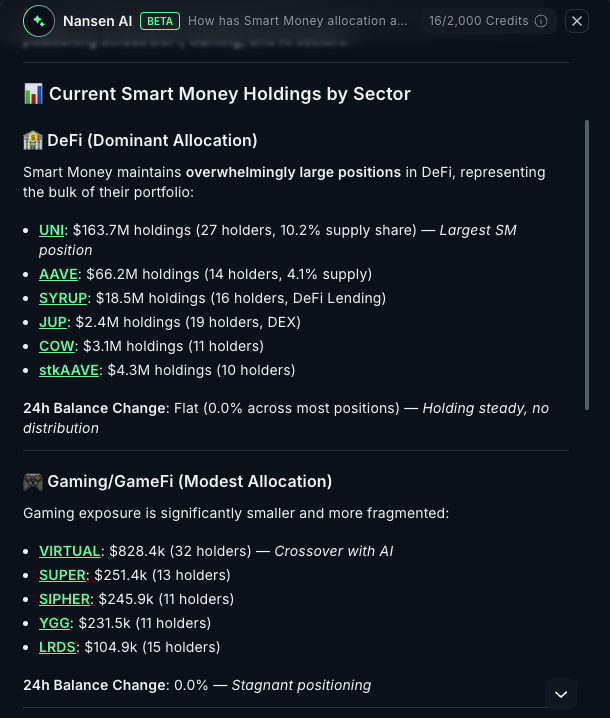
Task: Click the Nansen AI title text
Action: tap(97, 21)
